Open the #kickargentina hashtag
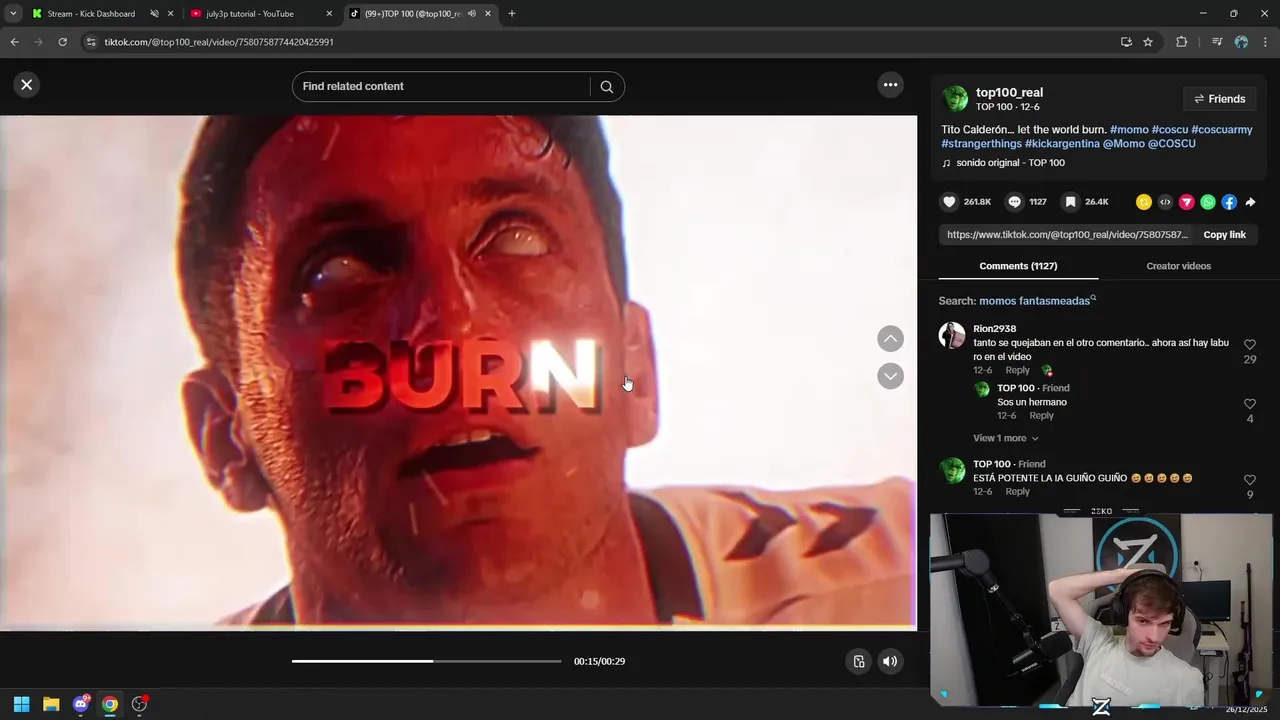This screenshot has height=720, width=1280. (1062, 144)
